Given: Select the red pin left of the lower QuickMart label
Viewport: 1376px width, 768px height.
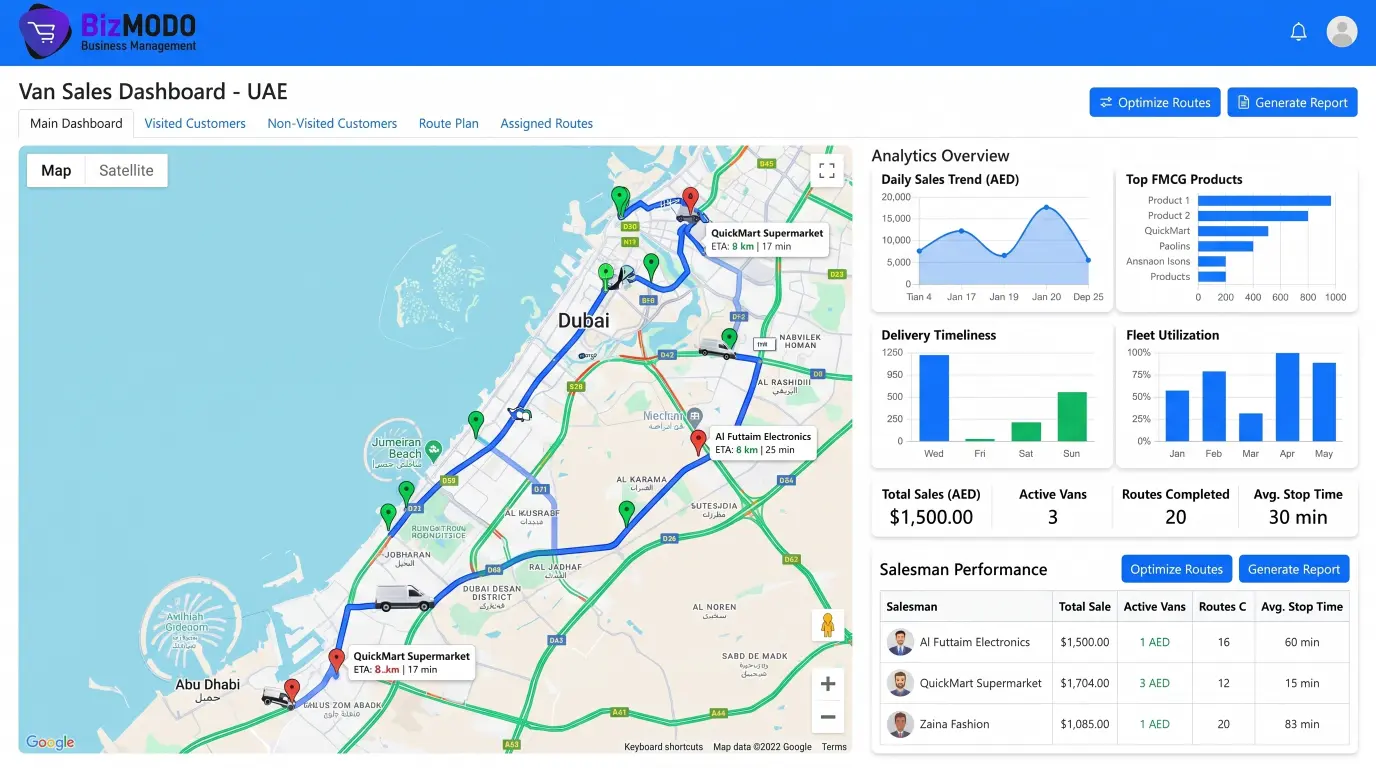Looking at the screenshot, I should click(337, 661).
